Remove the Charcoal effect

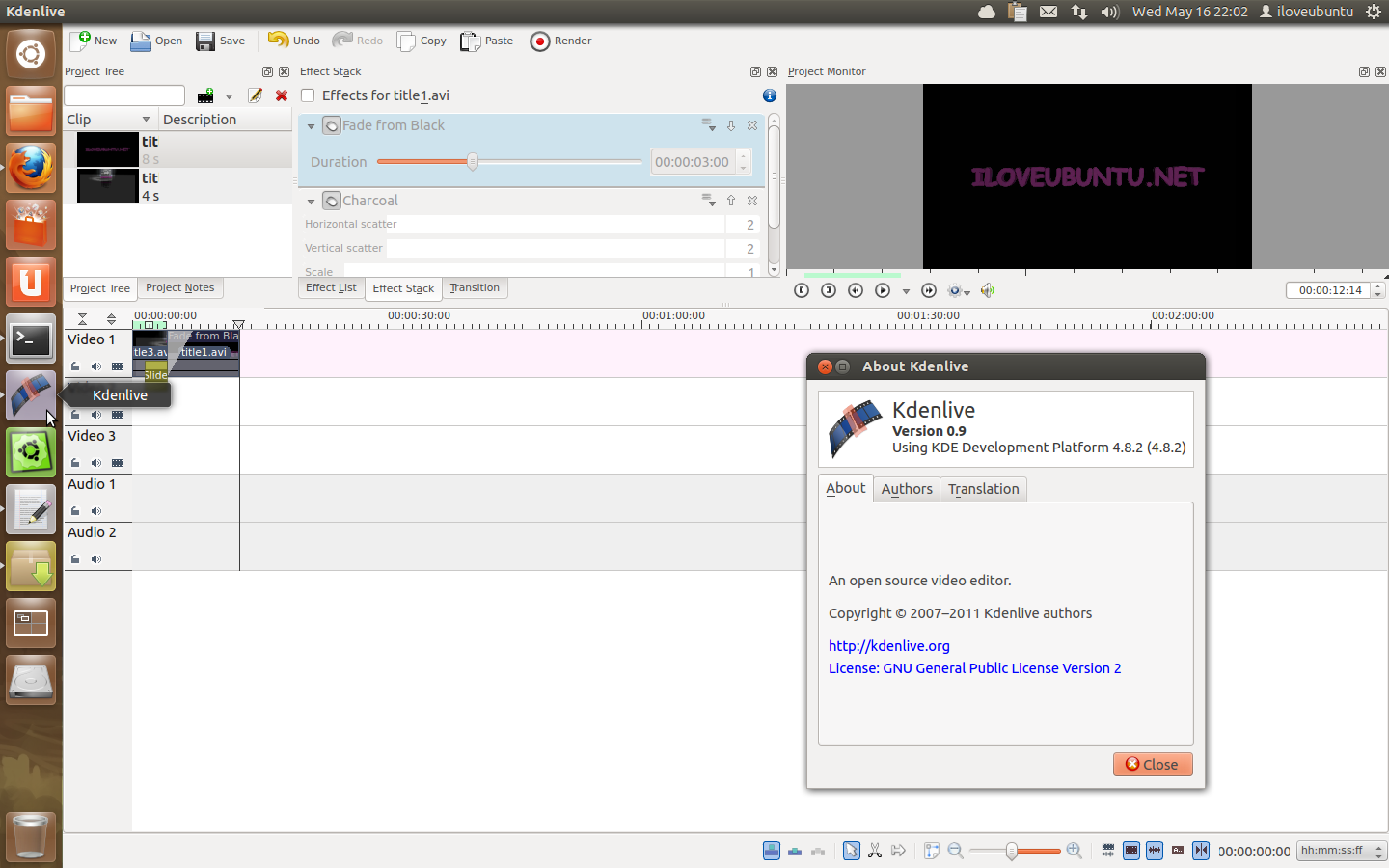[x=752, y=201]
